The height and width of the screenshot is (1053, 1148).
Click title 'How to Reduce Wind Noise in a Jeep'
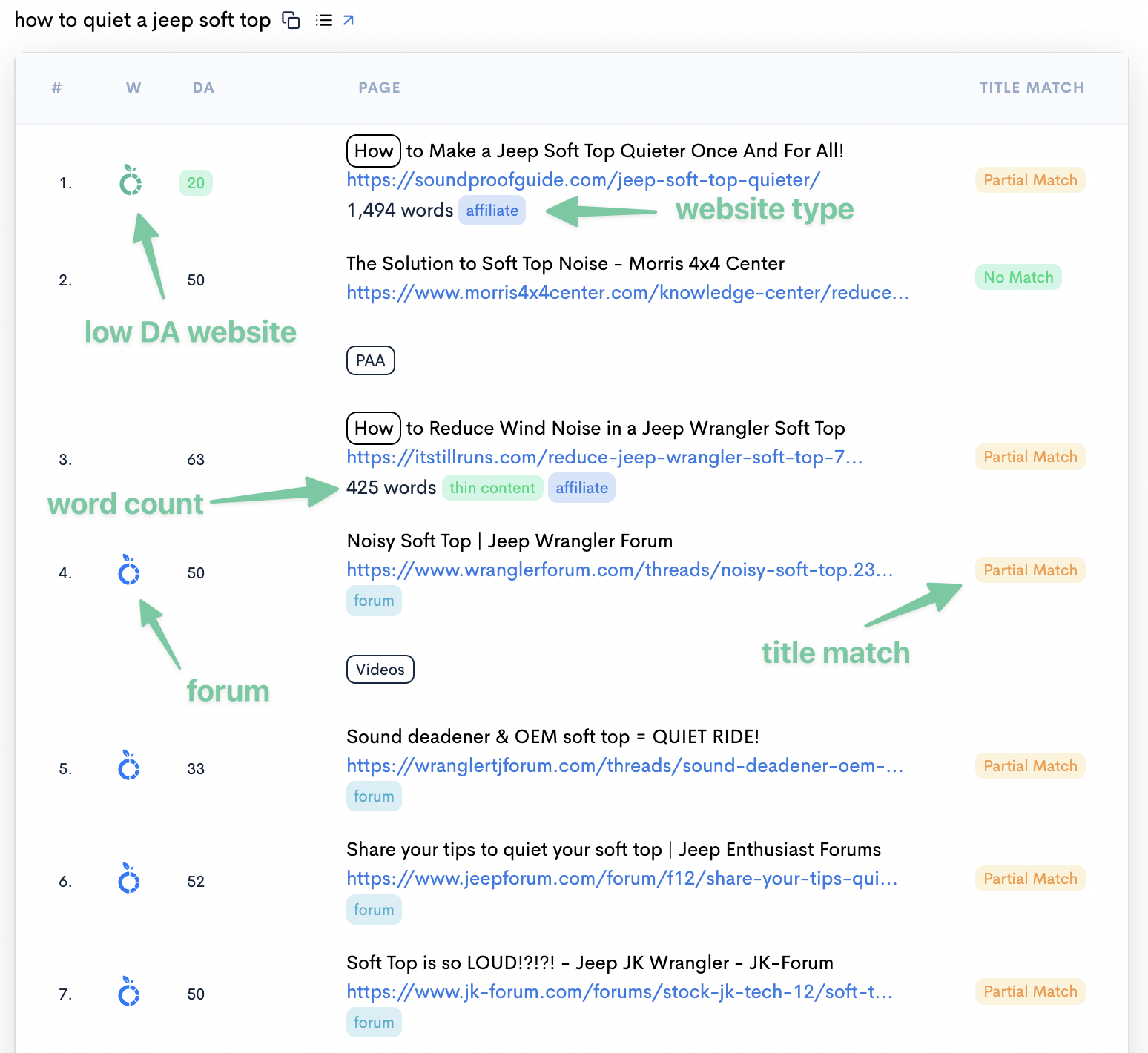(596, 428)
